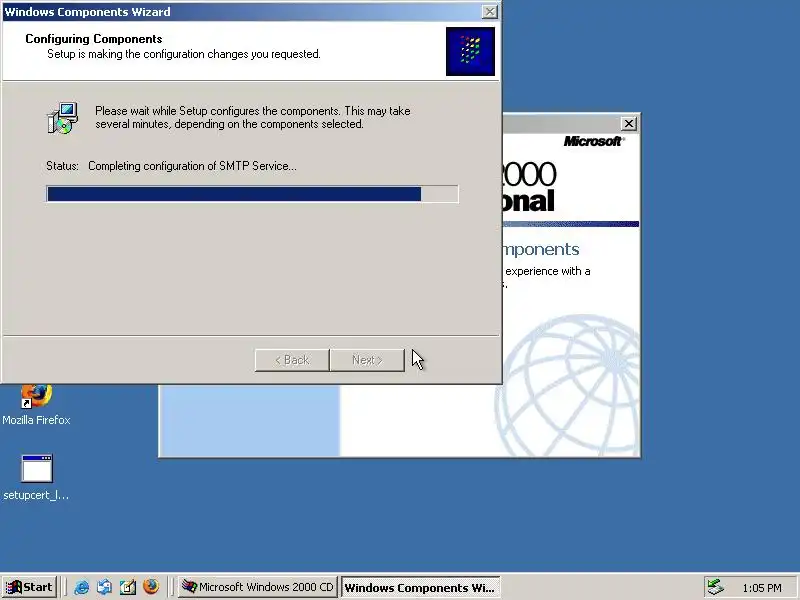The height and width of the screenshot is (600, 800).
Task: Click the Windows flag logo in wizard header
Action: pos(470,52)
